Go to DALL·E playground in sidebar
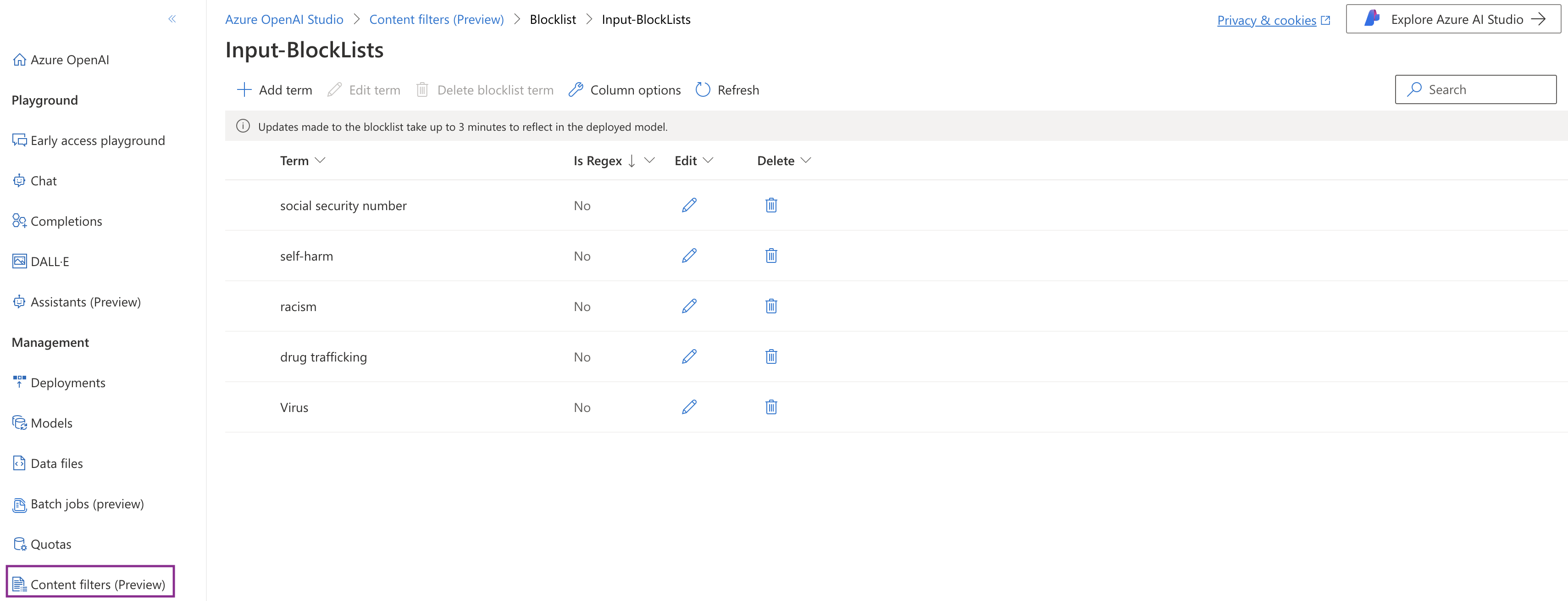Viewport: 1568px width, 601px height. coord(50,262)
